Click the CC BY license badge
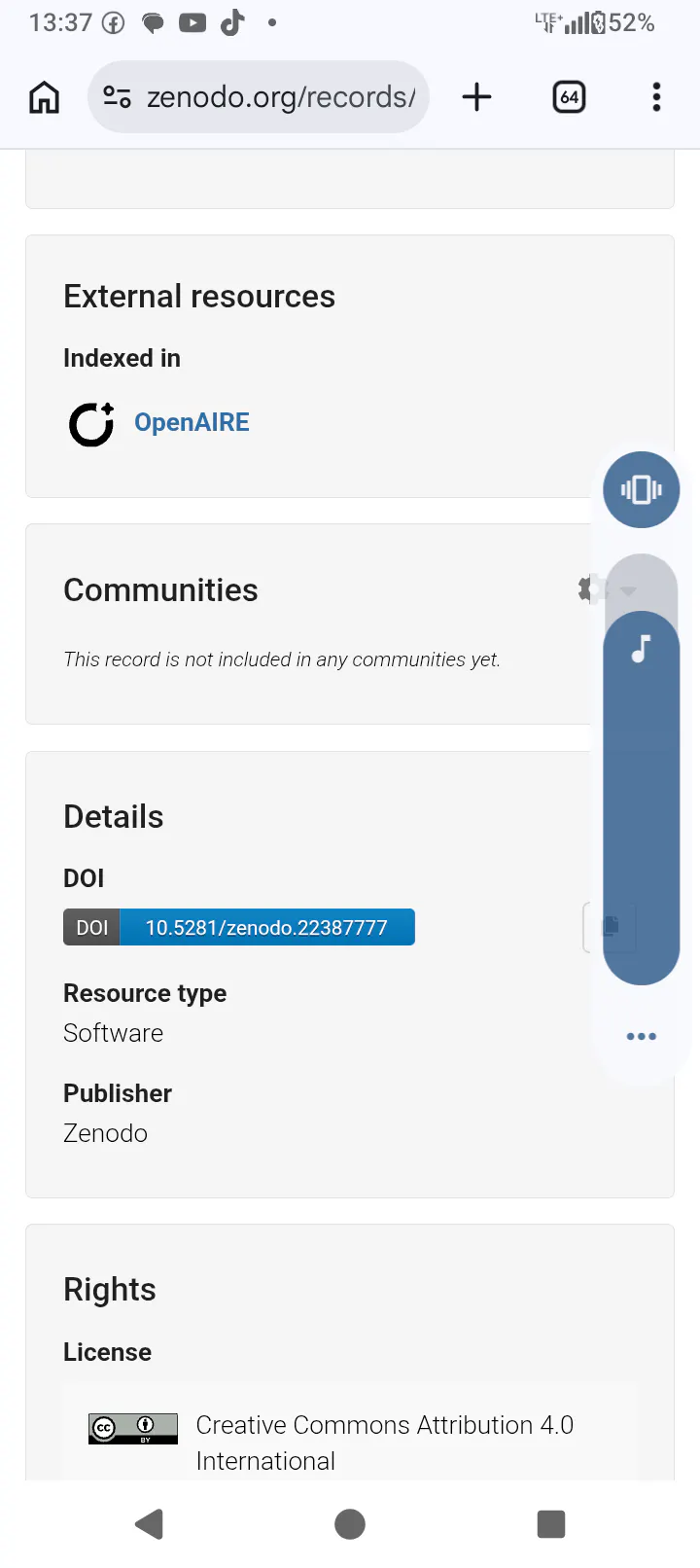 click(x=133, y=1428)
